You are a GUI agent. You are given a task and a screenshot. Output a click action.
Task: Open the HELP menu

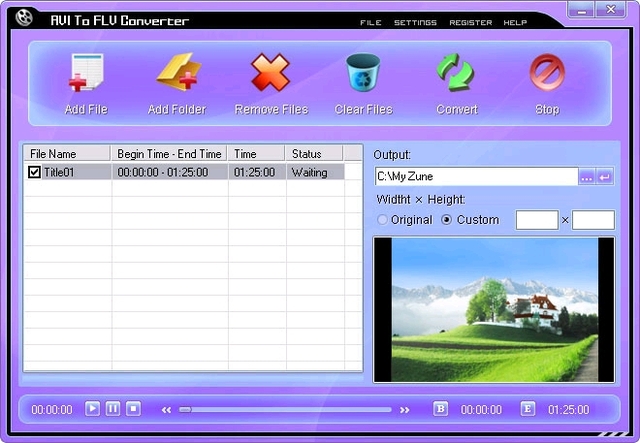click(x=515, y=22)
